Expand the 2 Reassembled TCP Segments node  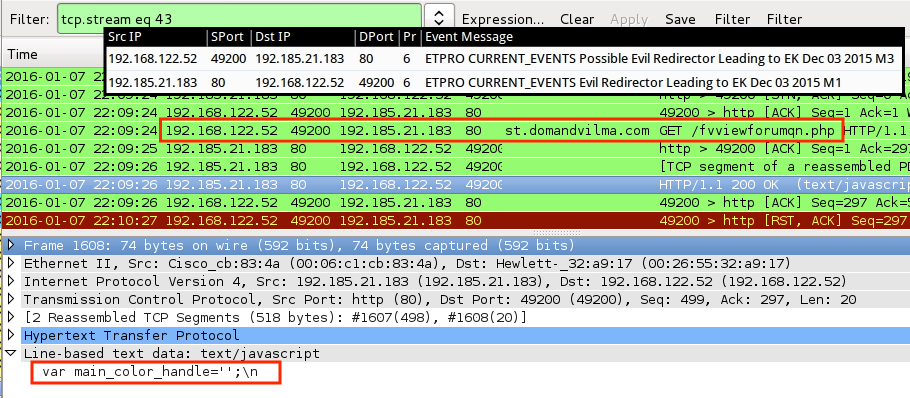pos(10,317)
